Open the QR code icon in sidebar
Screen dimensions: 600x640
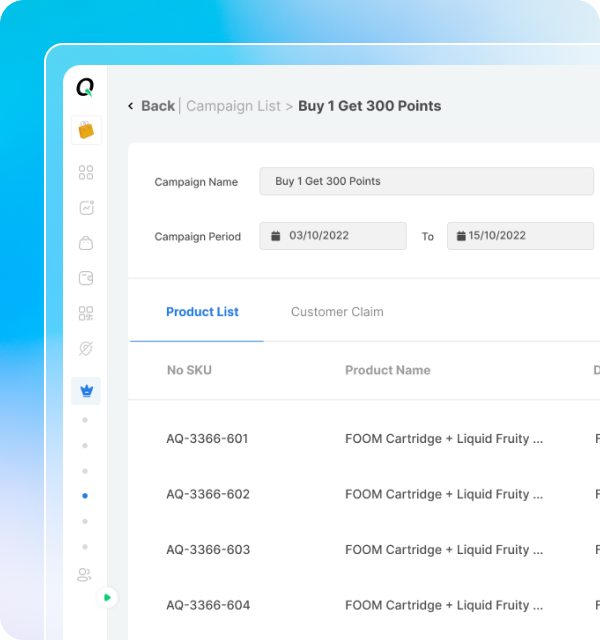[86, 313]
